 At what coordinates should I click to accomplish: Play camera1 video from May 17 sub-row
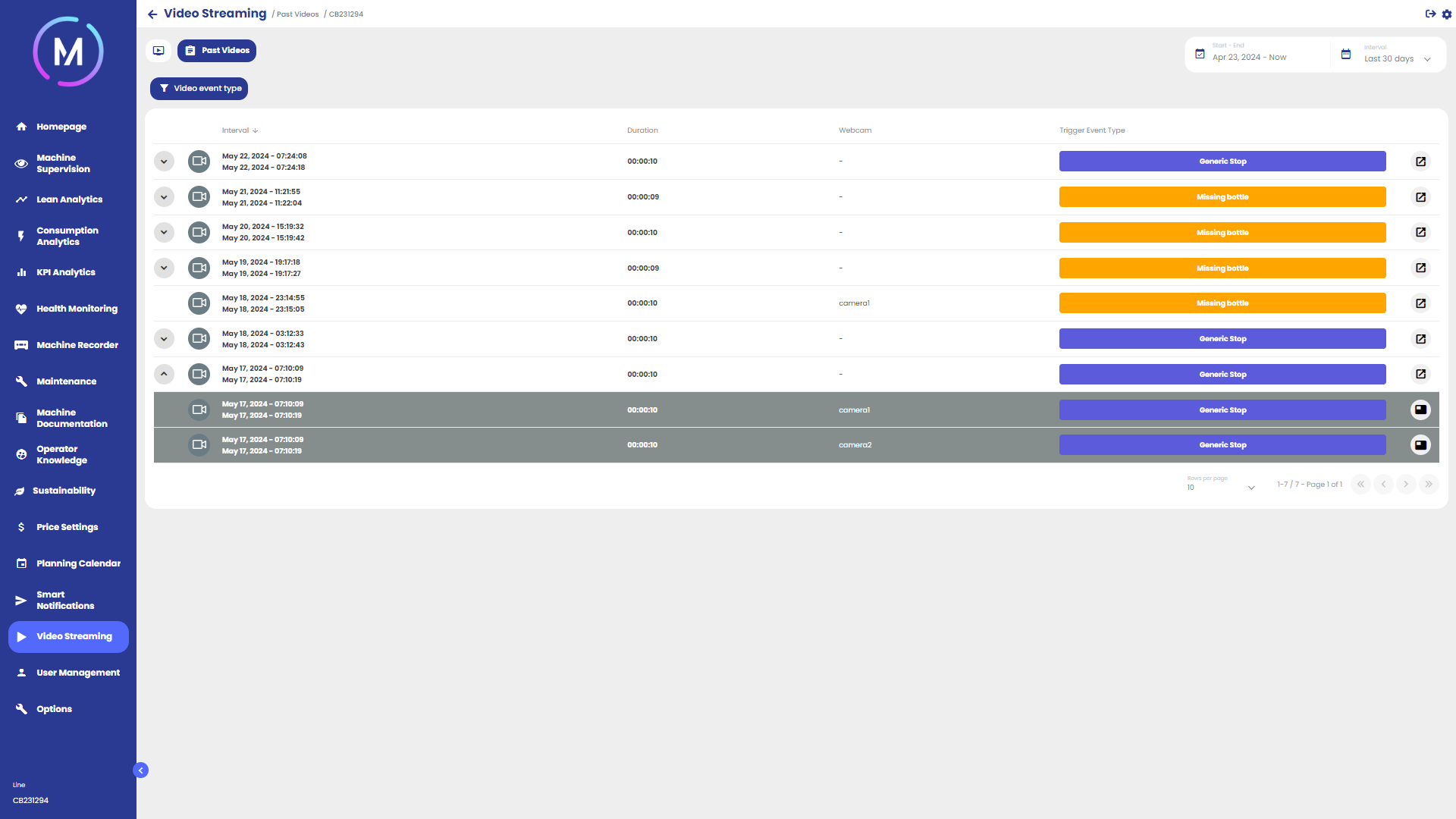click(1420, 409)
